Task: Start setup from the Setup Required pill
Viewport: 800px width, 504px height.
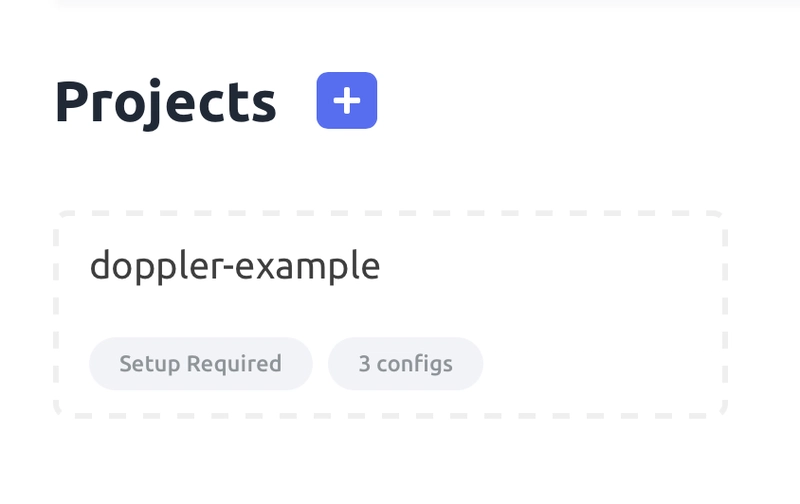Action: 201,364
